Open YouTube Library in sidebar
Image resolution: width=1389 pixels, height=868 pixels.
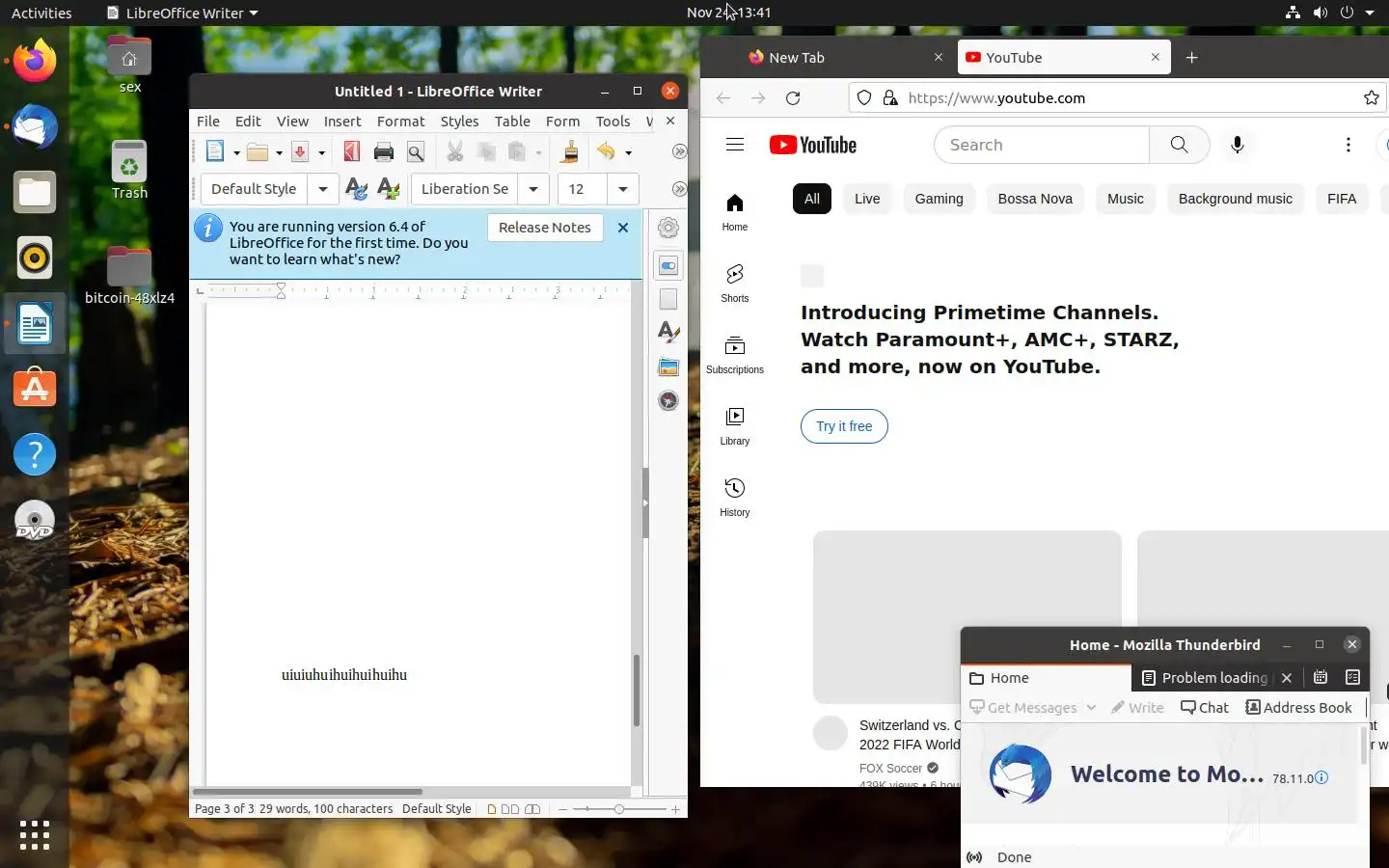(735, 425)
